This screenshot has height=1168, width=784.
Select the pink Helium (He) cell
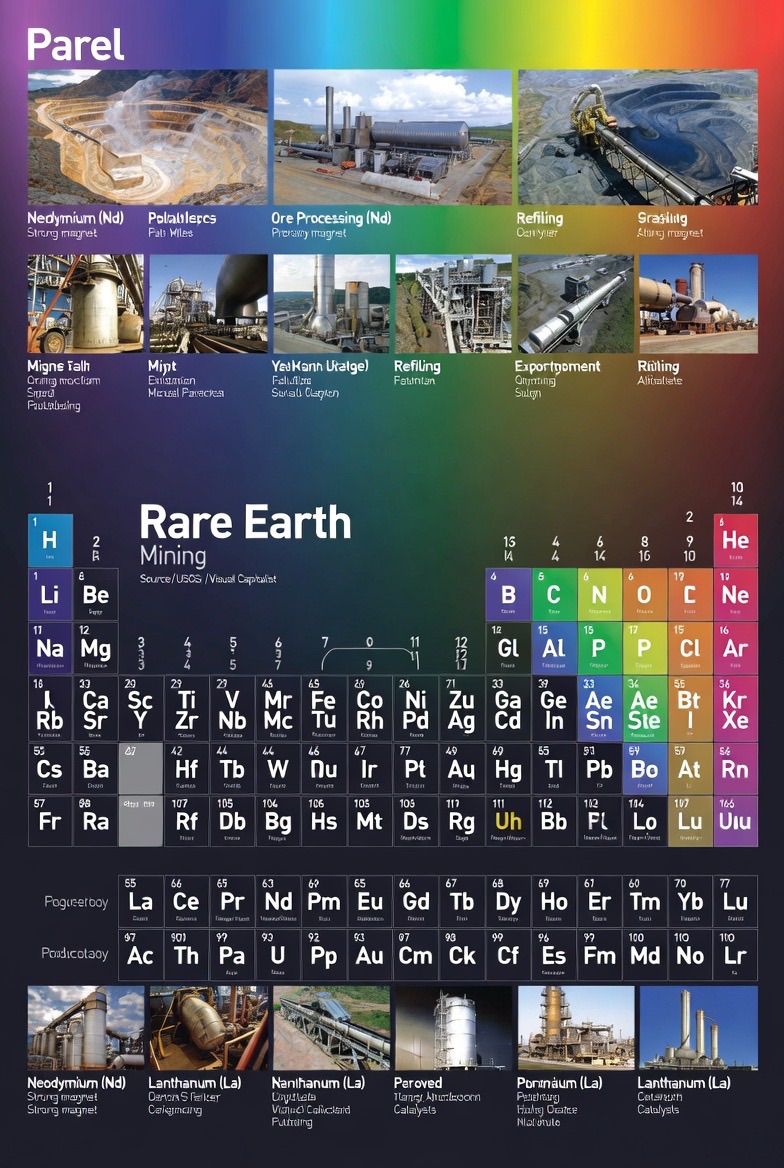coord(736,540)
